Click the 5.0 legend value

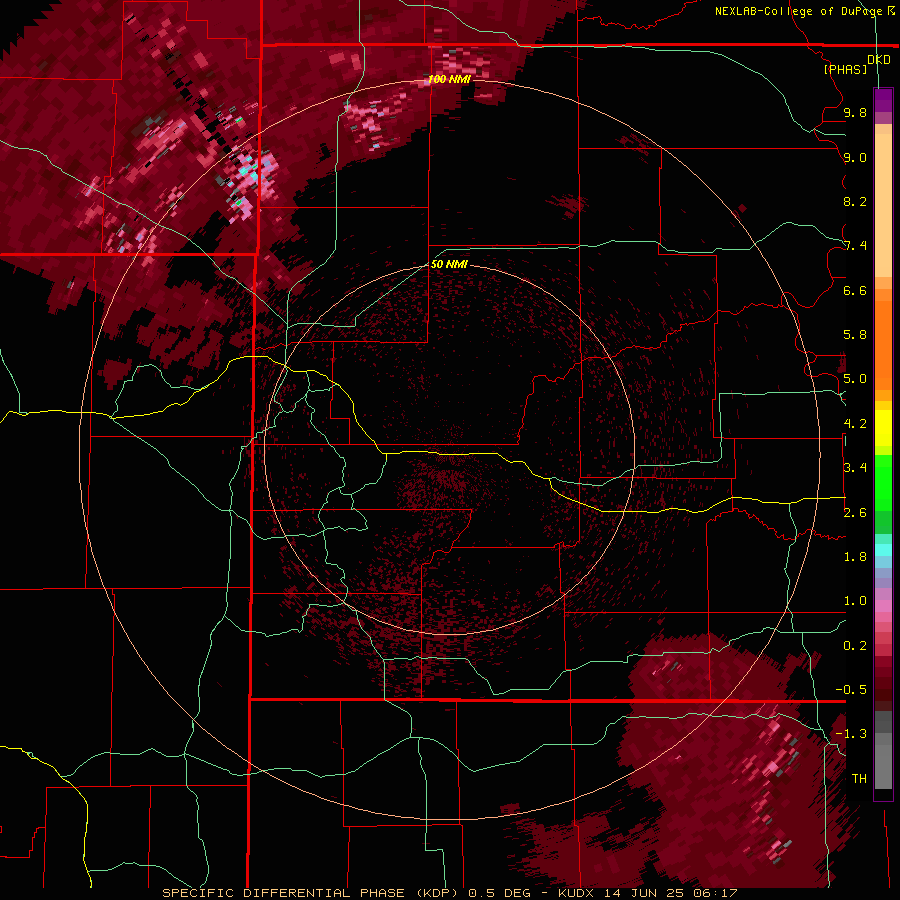[x=855, y=379]
